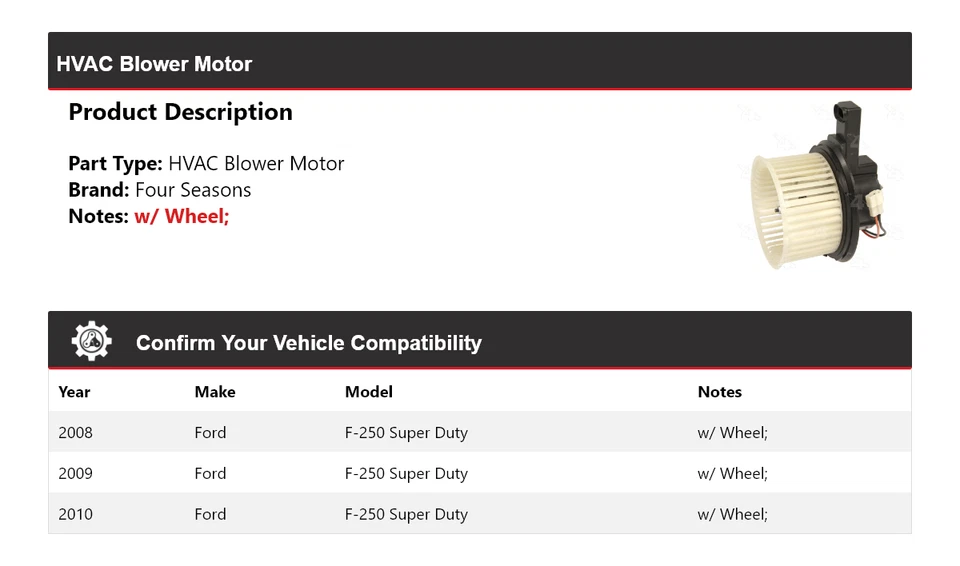The width and height of the screenshot is (960, 566).
Task: Click the red w/ Wheel; notes text
Action: tap(181, 216)
